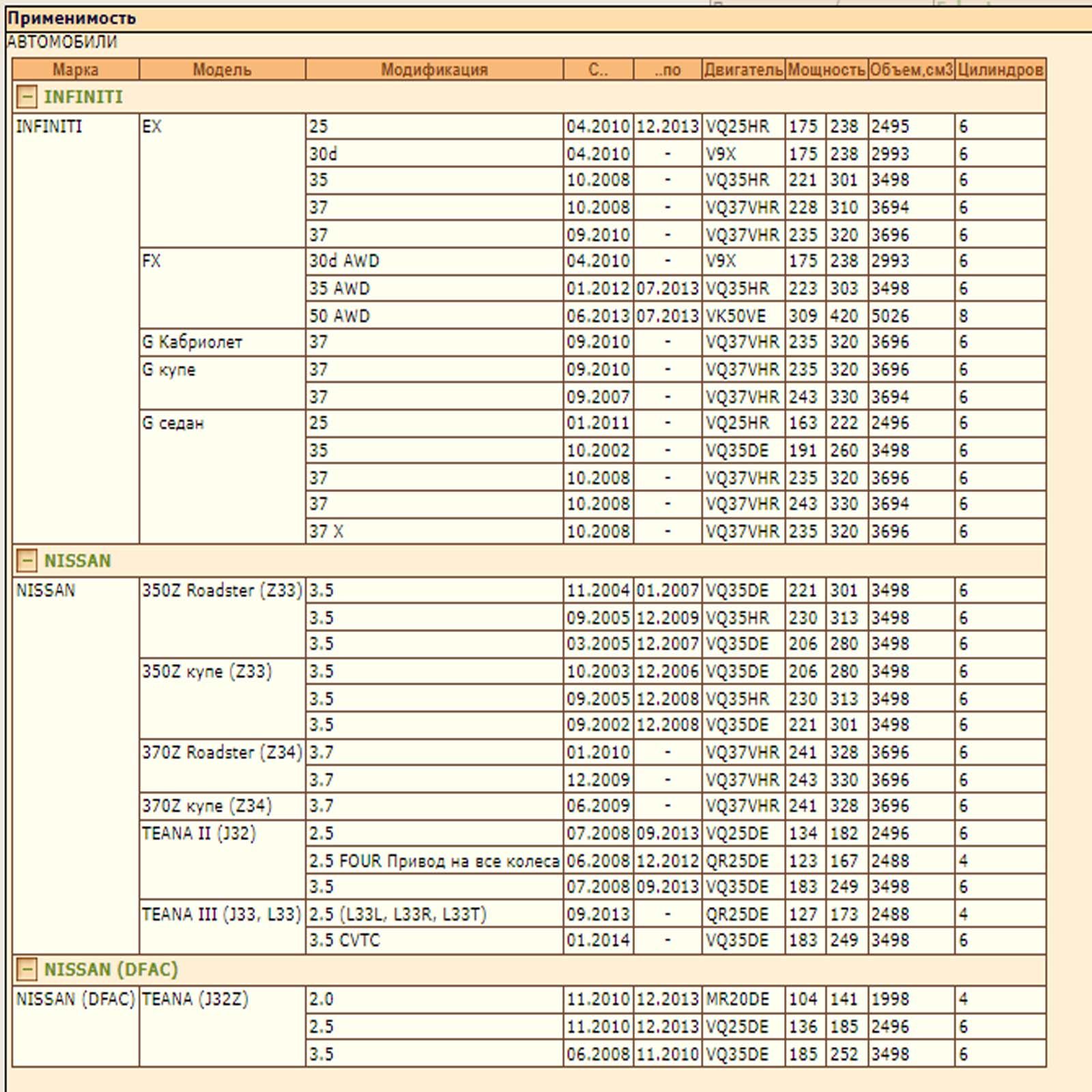Image resolution: width=1092 pixels, height=1092 pixels.
Task: Click the 420 power cell
Action: tap(847, 316)
